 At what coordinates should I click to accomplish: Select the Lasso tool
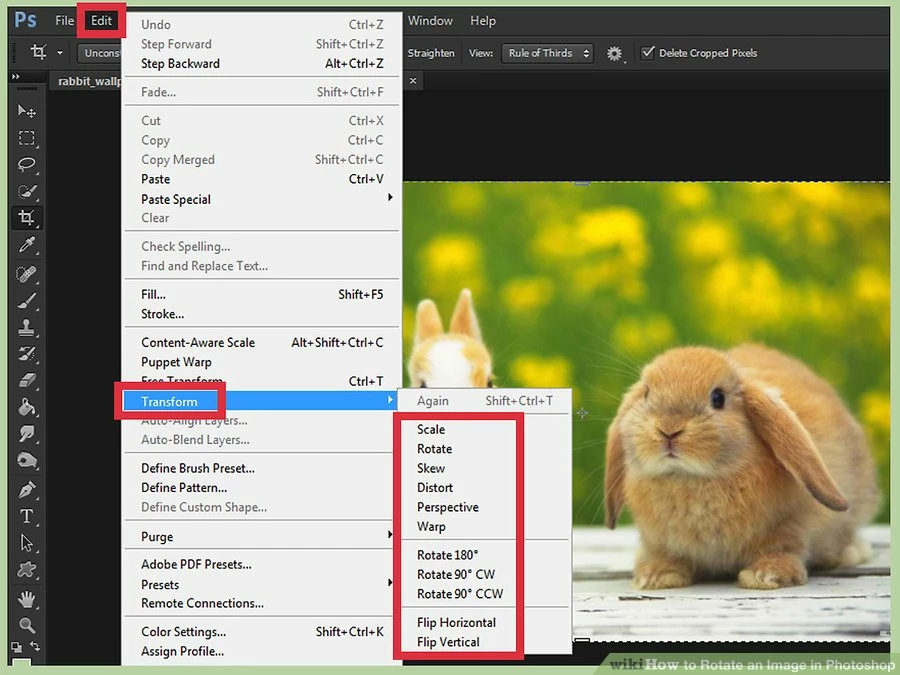[x=26, y=164]
